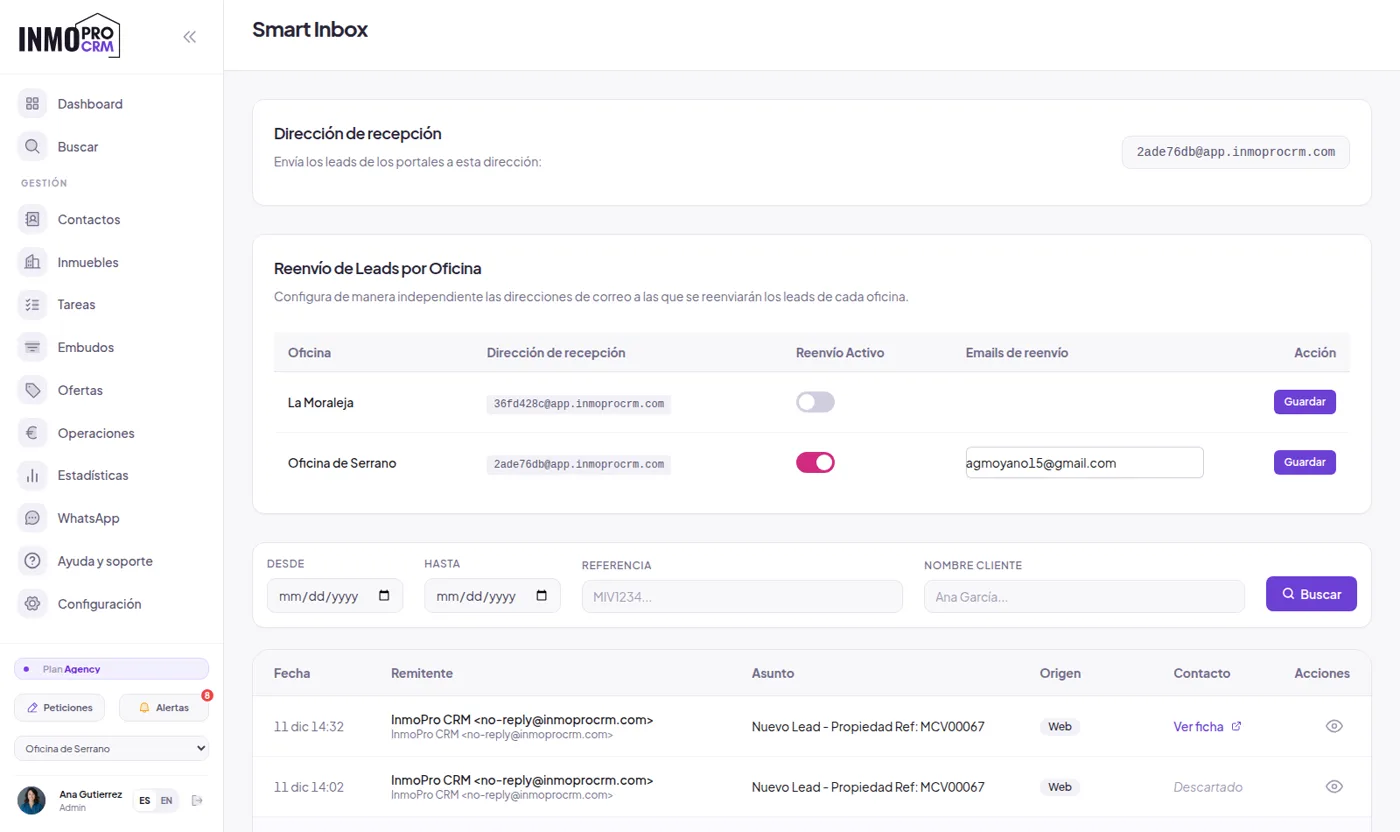
Task: Click the calendar icon in the Desde field
Action: pyautogui.click(x=385, y=596)
